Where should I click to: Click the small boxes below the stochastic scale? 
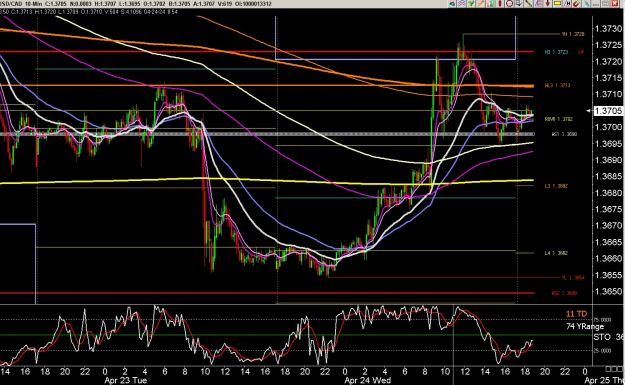point(614,369)
